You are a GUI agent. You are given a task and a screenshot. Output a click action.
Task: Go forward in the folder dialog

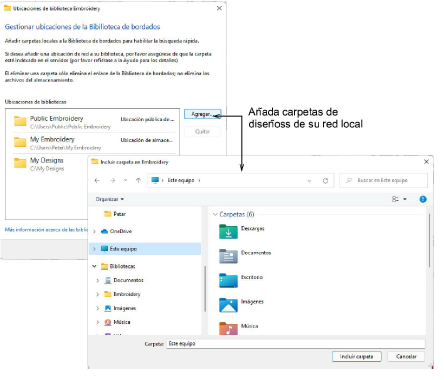[112, 180]
